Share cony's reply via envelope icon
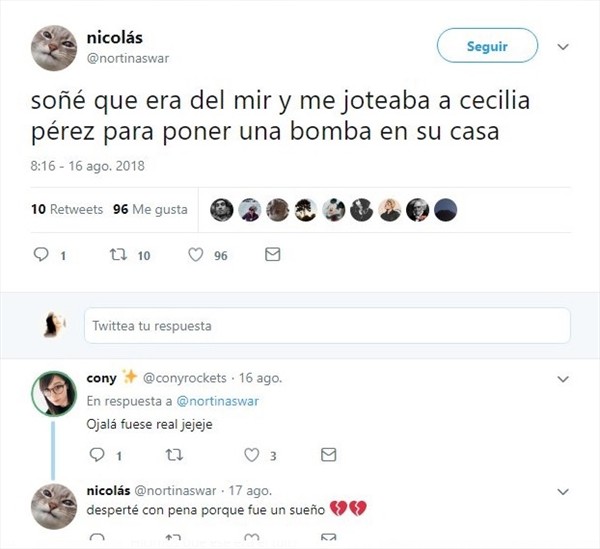The height and width of the screenshot is (549, 600). coord(328,455)
